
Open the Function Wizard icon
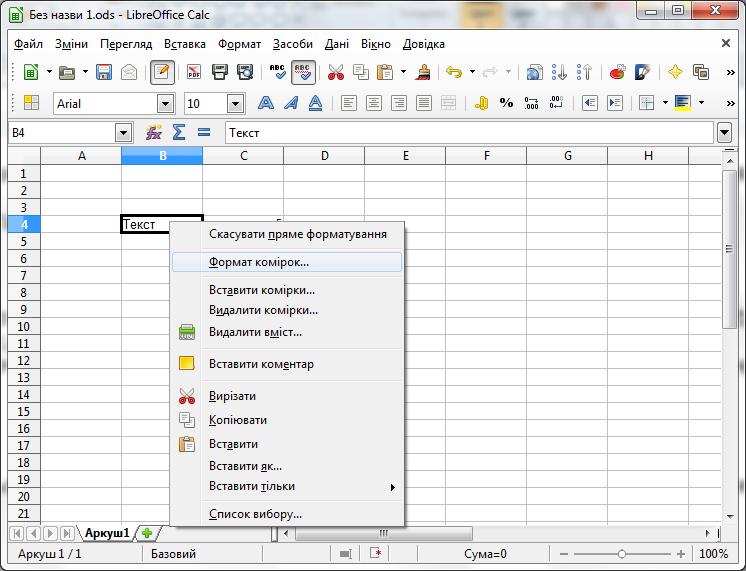click(x=154, y=132)
